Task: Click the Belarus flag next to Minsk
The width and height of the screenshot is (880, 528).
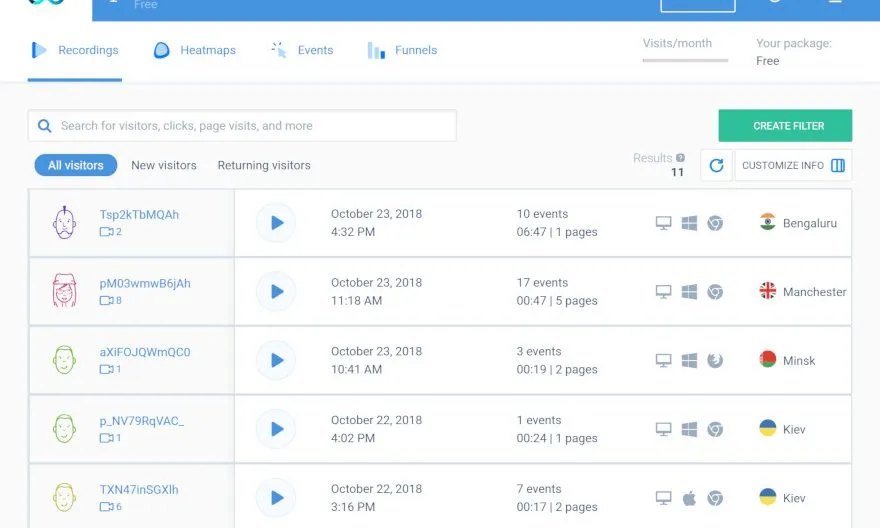Action: (x=767, y=359)
